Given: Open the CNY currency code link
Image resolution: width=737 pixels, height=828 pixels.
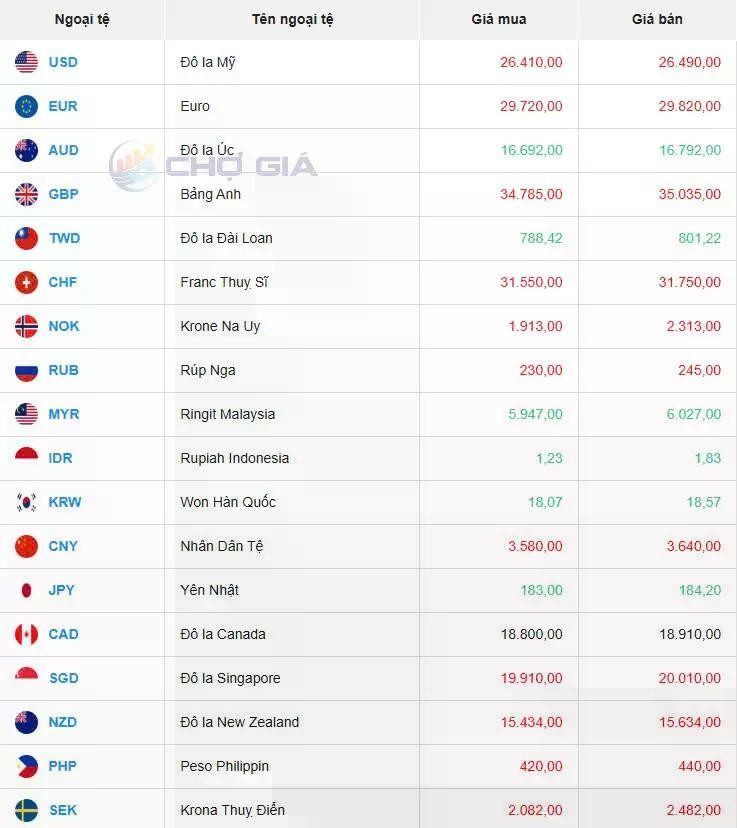Looking at the screenshot, I should point(63,546).
